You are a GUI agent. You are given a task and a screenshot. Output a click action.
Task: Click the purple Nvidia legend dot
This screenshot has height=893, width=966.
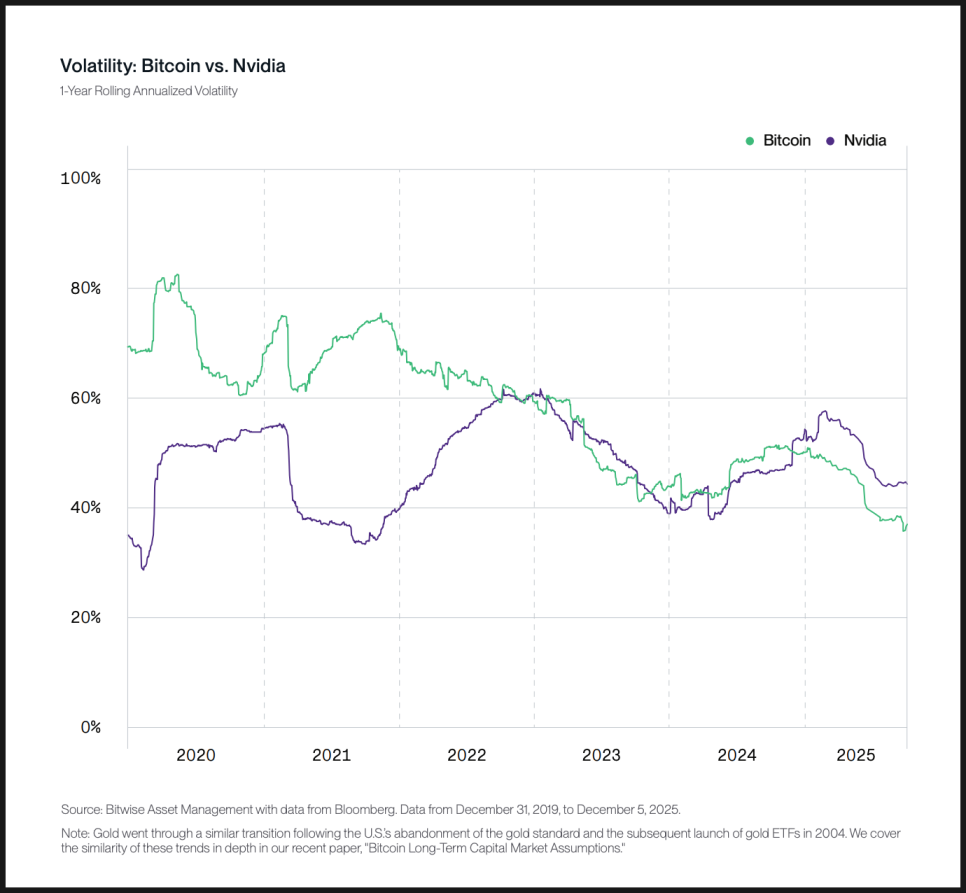831,142
